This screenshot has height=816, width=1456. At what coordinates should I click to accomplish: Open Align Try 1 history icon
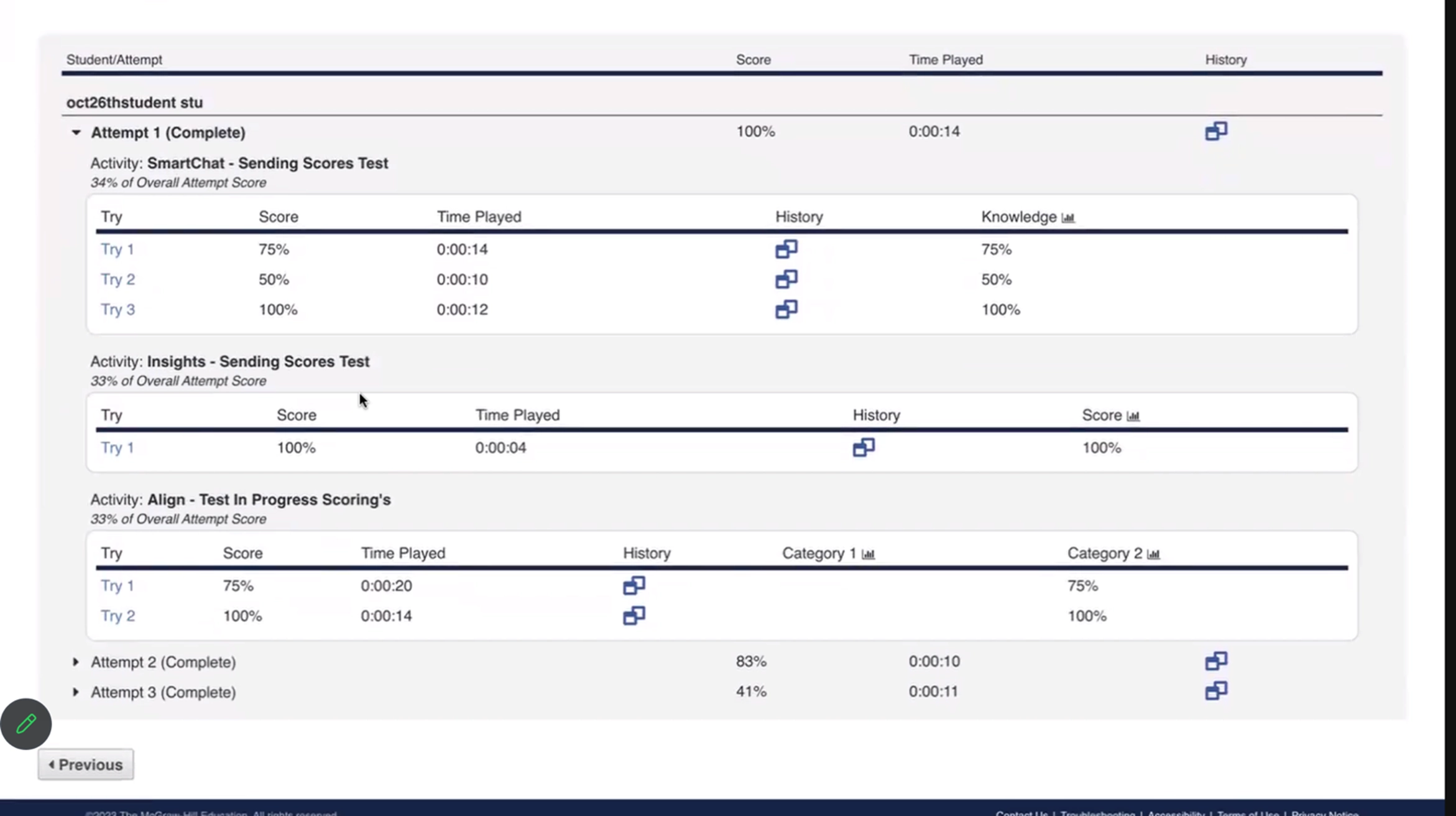pos(634,585)
